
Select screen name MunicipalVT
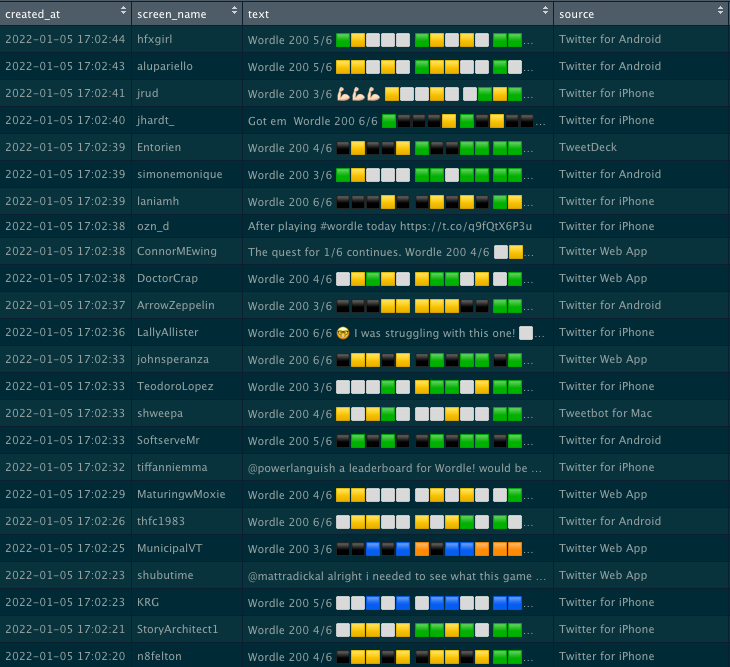[169, 548]
